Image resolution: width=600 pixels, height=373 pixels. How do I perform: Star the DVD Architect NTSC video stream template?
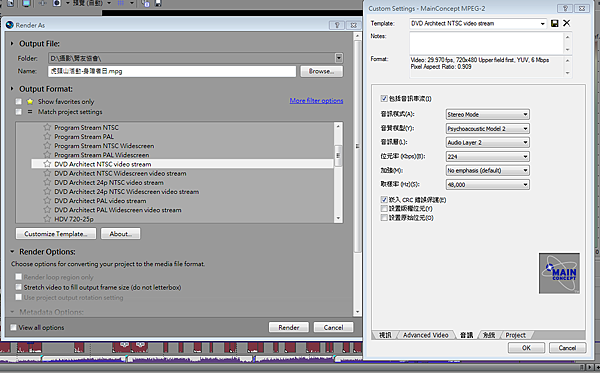(47, 164)
